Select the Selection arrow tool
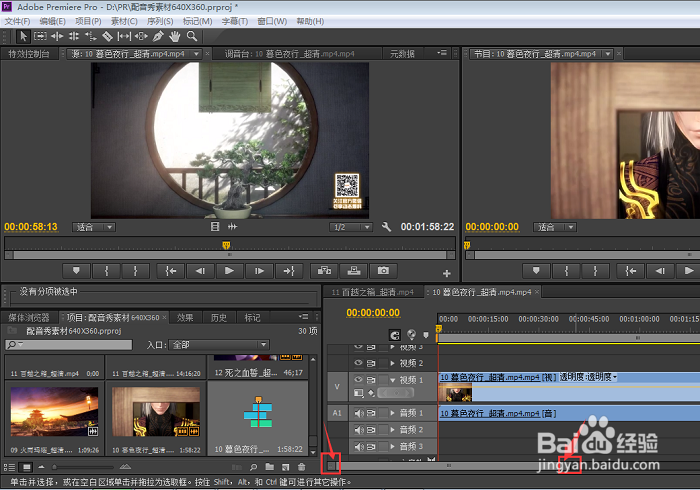This screenshot has height=490, width=700. point(23,36)
